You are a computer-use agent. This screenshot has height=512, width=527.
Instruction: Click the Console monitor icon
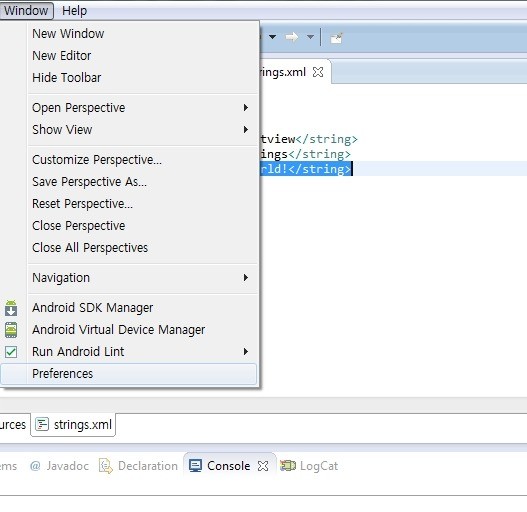[195, 466]
